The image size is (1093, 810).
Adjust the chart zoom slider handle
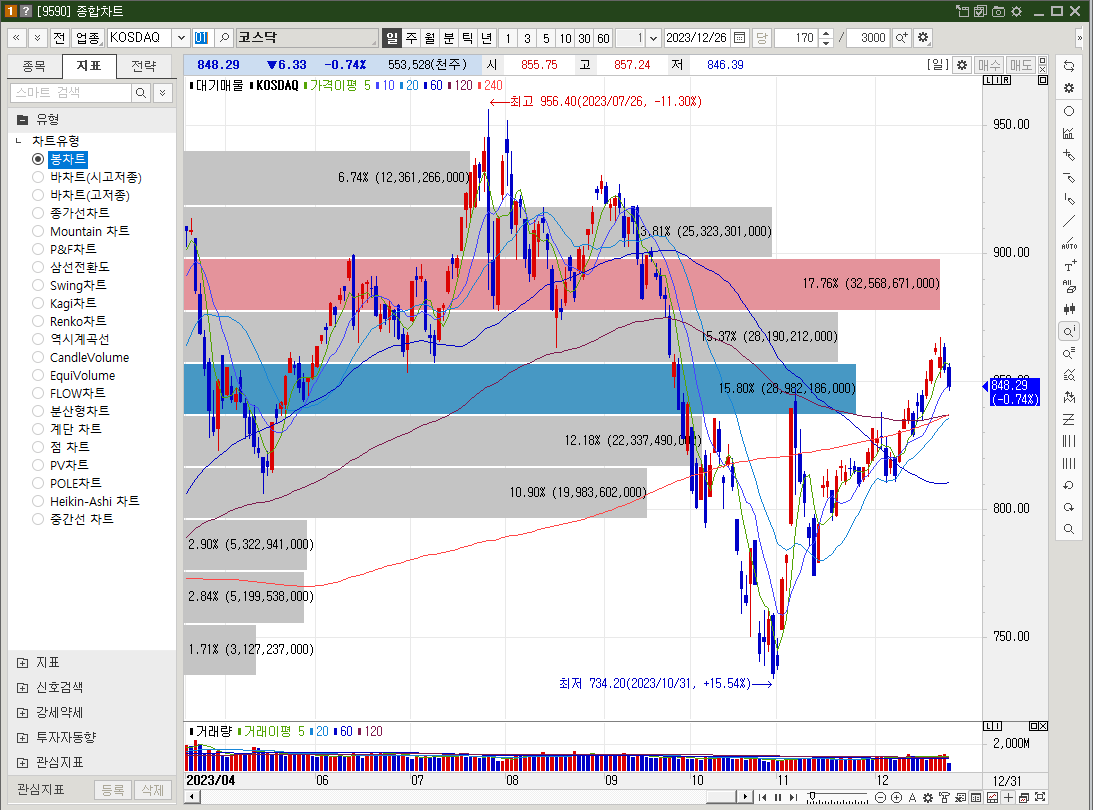(812, 795)
